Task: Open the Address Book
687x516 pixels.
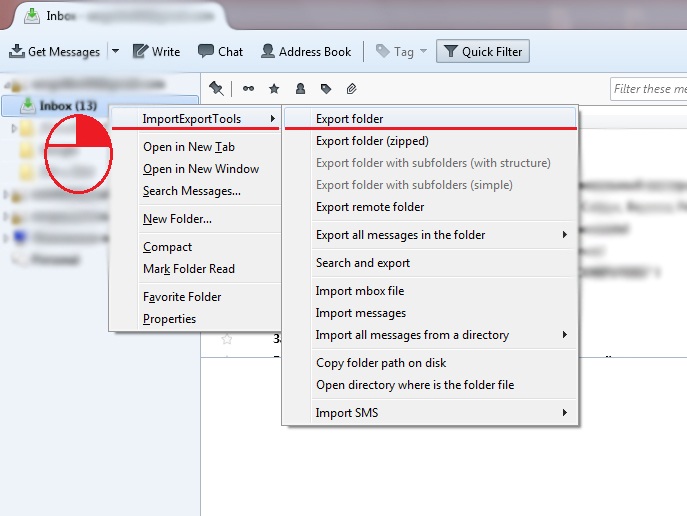Action: (306, 51)
